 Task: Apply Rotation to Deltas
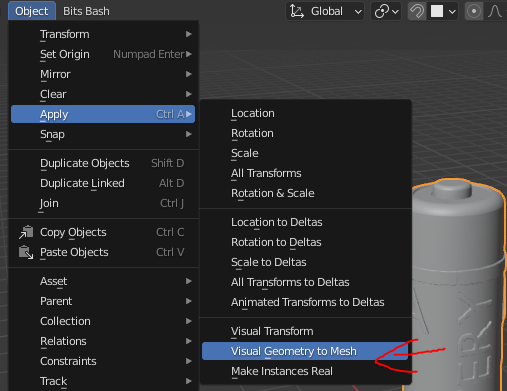305,242
